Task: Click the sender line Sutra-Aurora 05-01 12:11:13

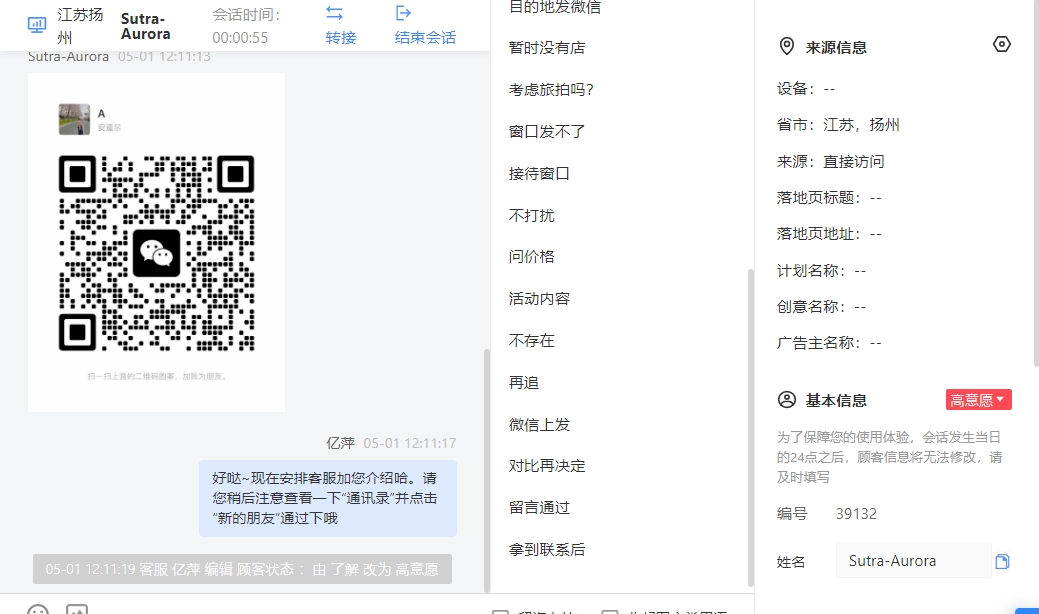Action: point(119,56)
